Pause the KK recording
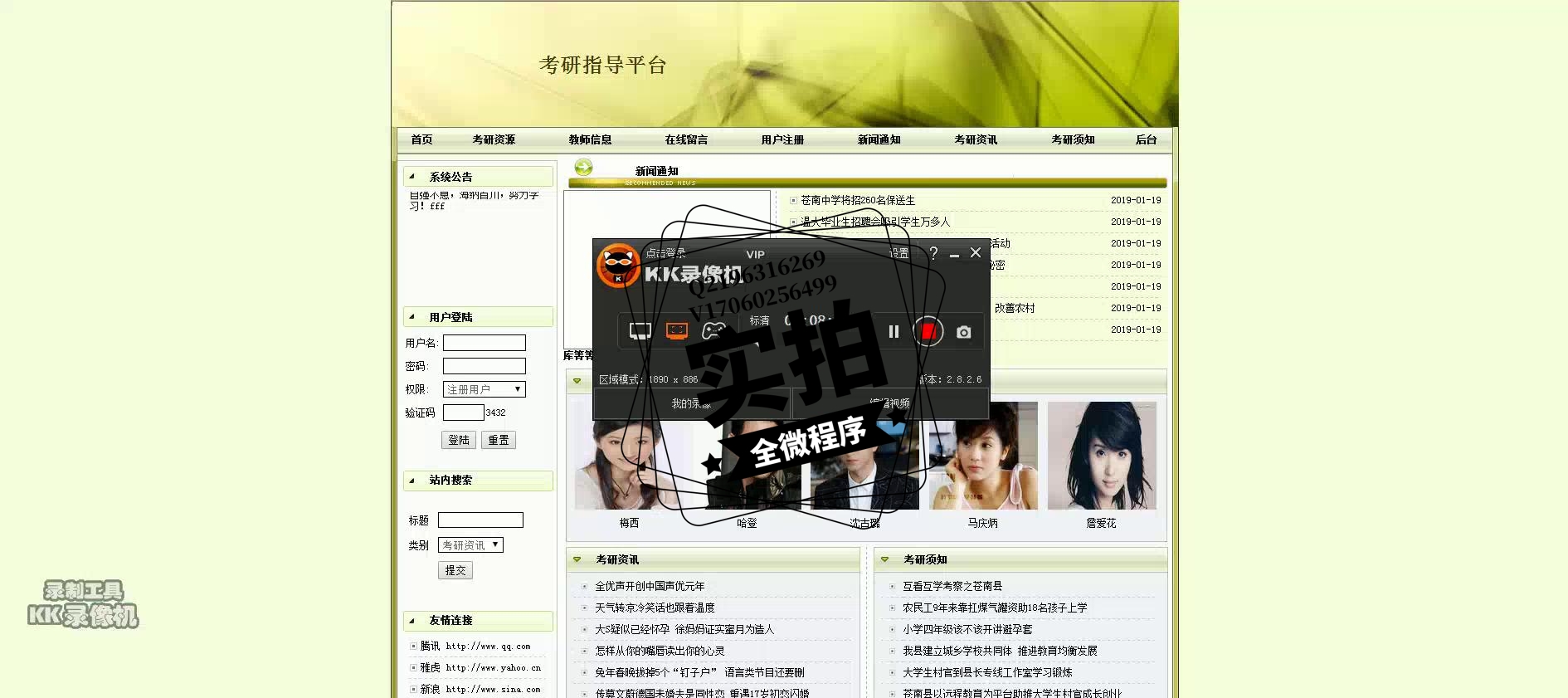The height and width of the screenshot is (698, 1568). (894, 331)
